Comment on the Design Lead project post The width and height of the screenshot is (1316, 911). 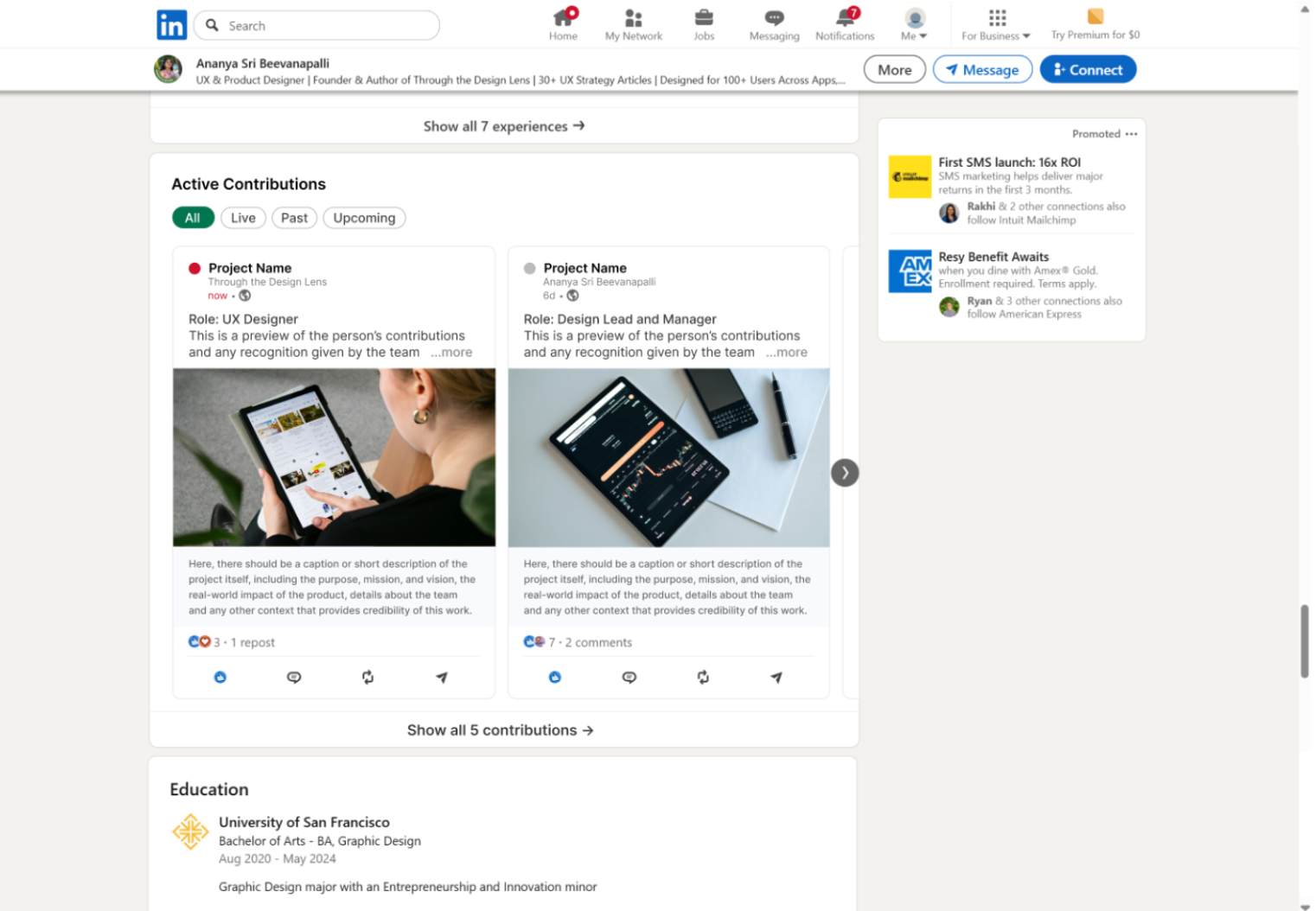point(629,678)
